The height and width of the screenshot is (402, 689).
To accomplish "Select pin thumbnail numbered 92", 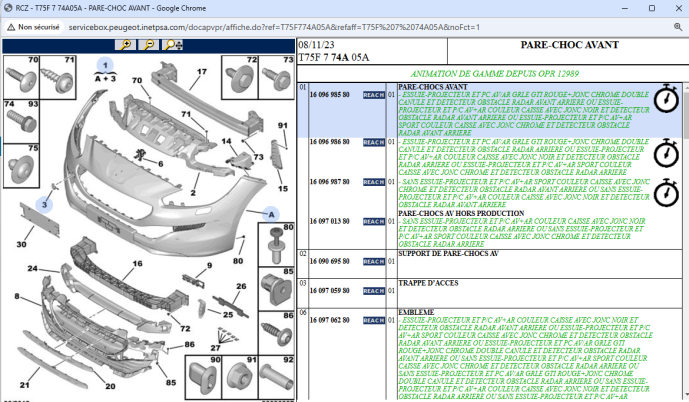I will [x=276, y=377].
